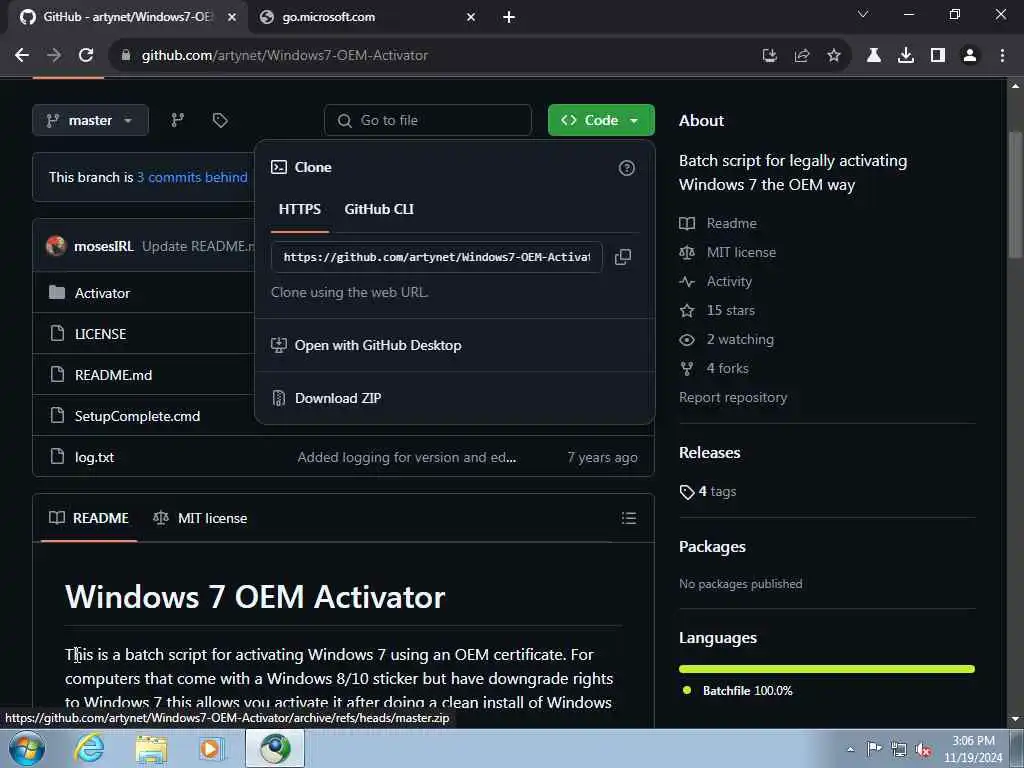Image resolution: width=1024 pixels, height=768 pixels.
Task: Open the log.txt file
Action: point(94,457)
